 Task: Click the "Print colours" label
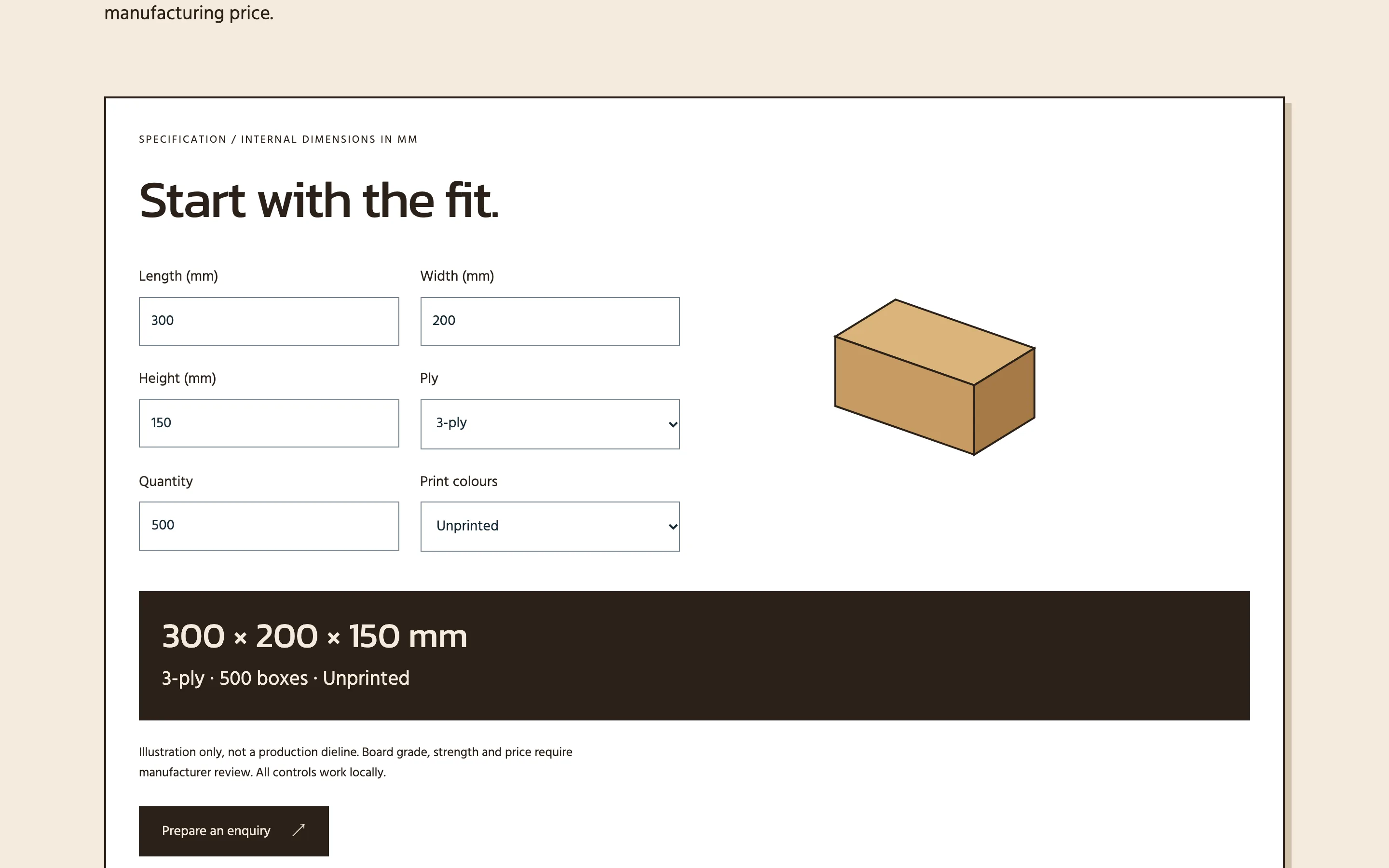[459, 481]
